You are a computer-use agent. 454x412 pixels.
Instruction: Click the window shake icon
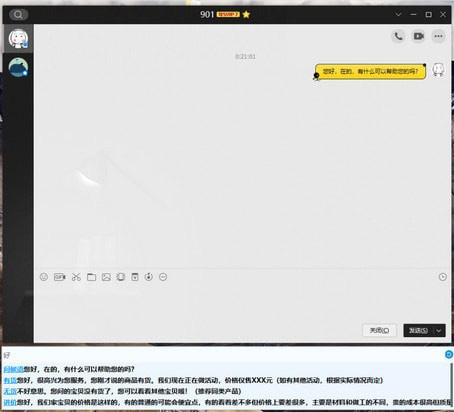click(x=121, y=277)
